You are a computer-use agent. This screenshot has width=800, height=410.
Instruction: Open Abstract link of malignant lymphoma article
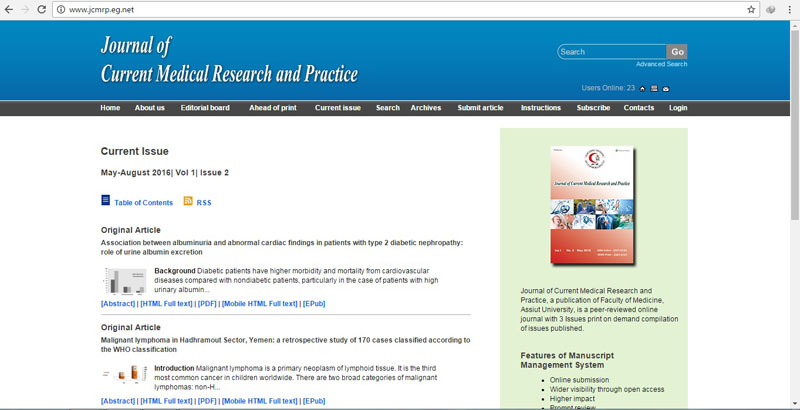point(118,401)
